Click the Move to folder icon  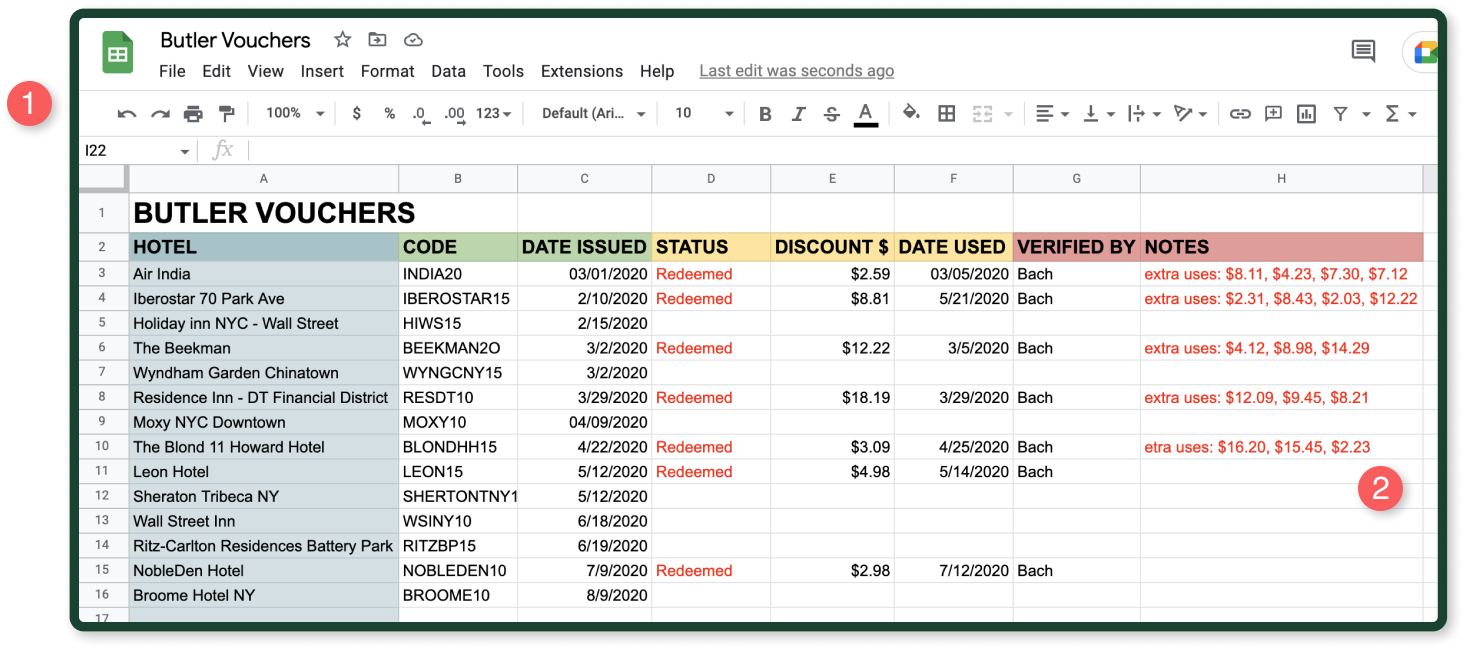point(377,40)
